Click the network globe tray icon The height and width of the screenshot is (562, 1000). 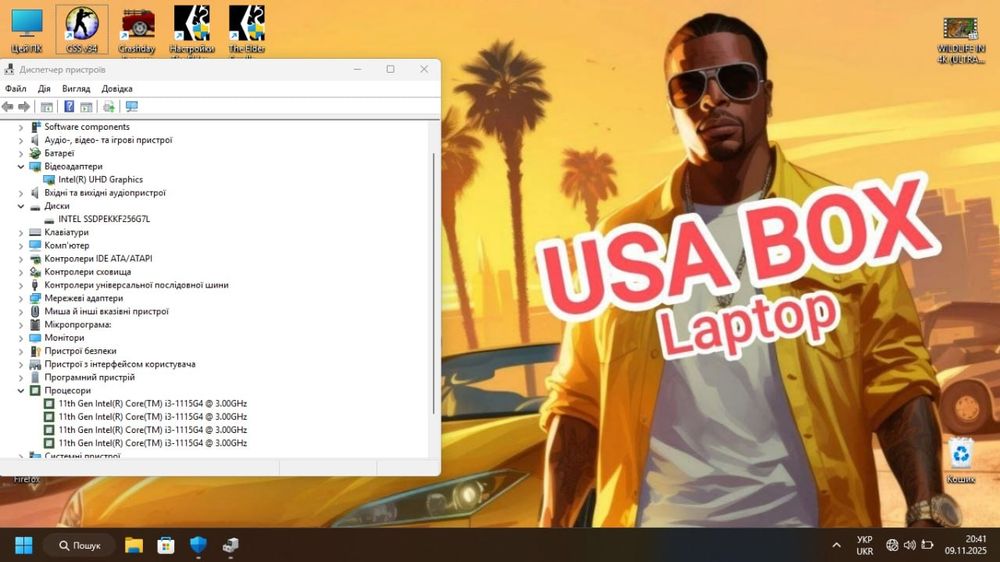pos(892,545)
